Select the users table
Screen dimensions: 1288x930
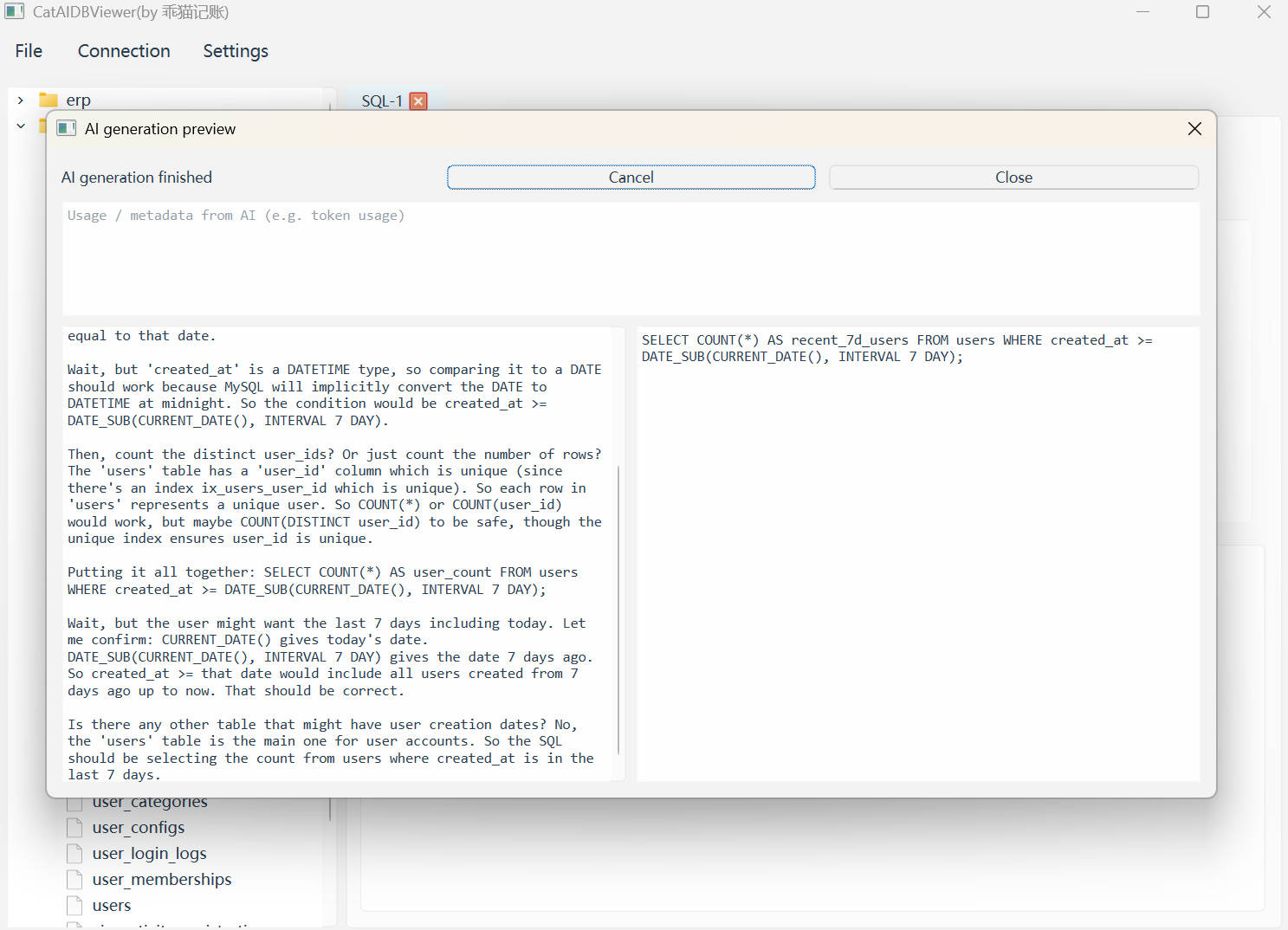click(112, 906)
